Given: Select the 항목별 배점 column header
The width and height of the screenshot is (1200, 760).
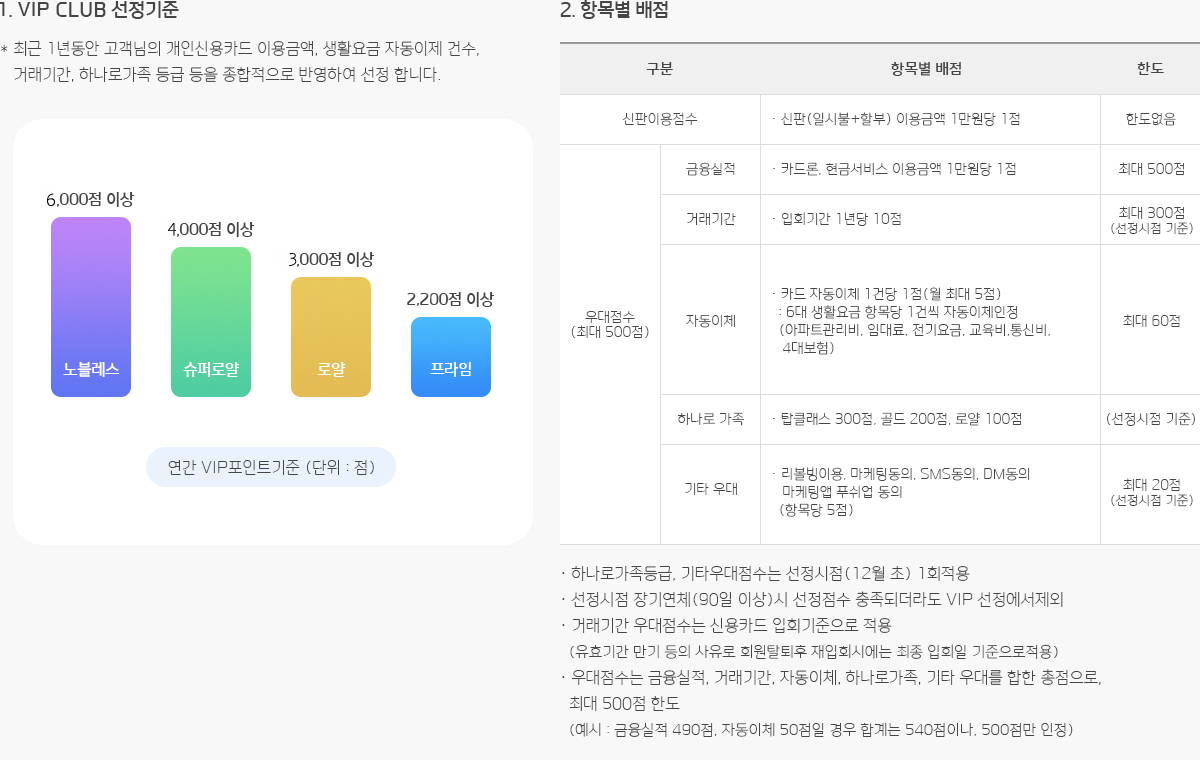Looking at the screenshot, I should [929, 69].
